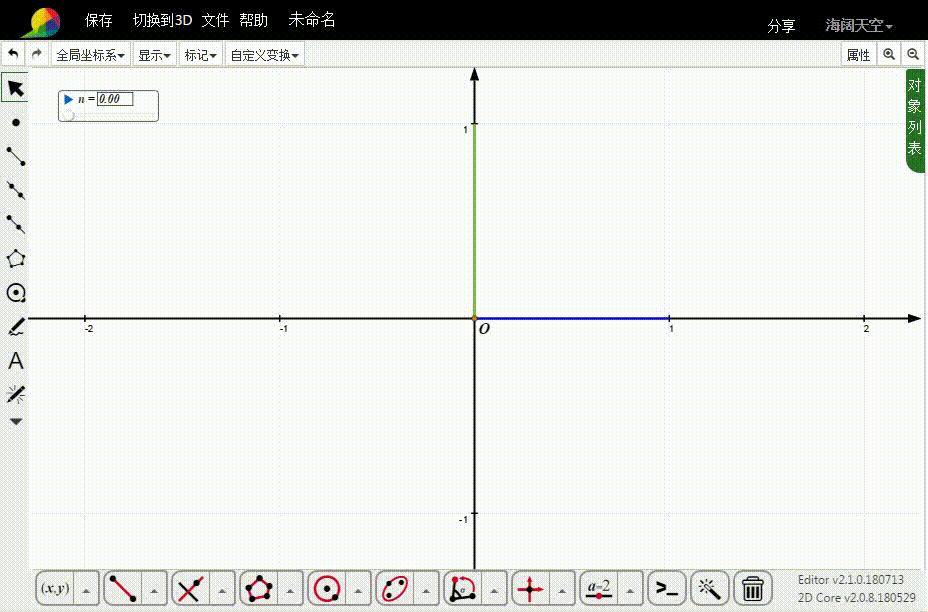Click the n value input field
The height and width of the screenshot is (612, 928).
coord(115,99)
